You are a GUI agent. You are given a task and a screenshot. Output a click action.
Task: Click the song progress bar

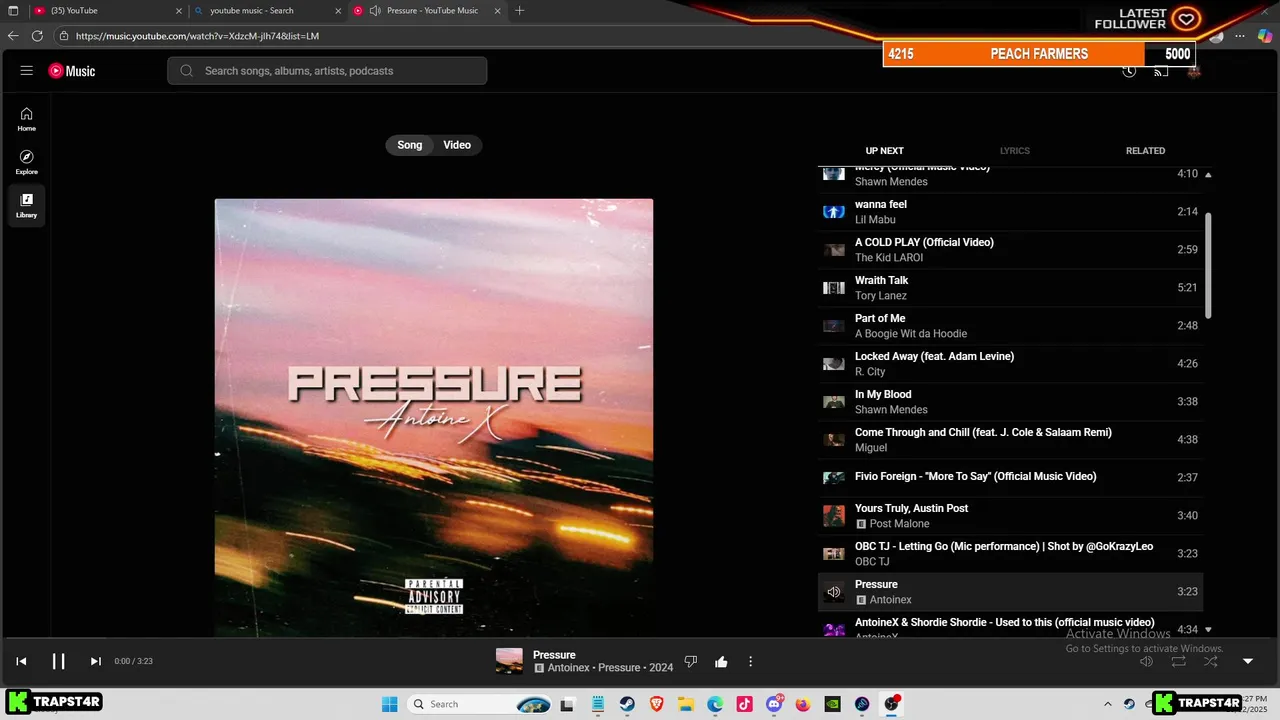(x=640, y=638)
